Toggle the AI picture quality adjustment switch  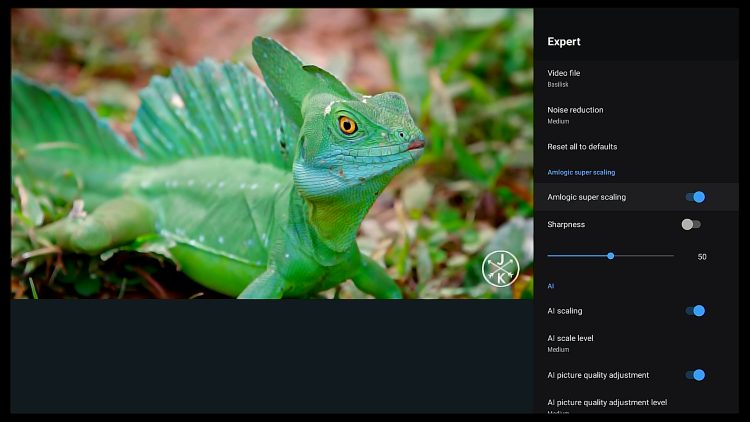[695, 375]
